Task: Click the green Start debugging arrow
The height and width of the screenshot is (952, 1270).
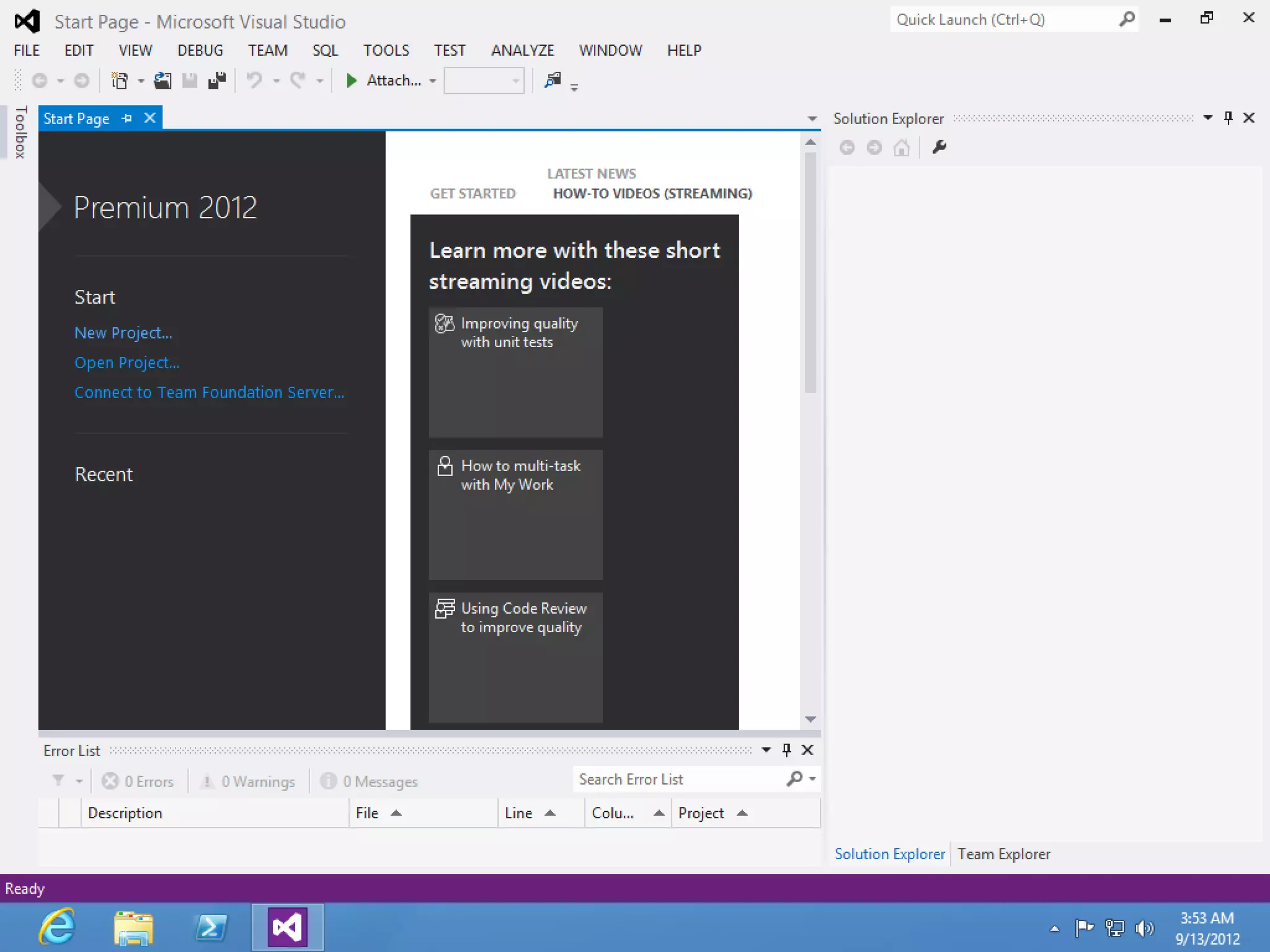Action: pyautogui.click(x=351, y=81)
